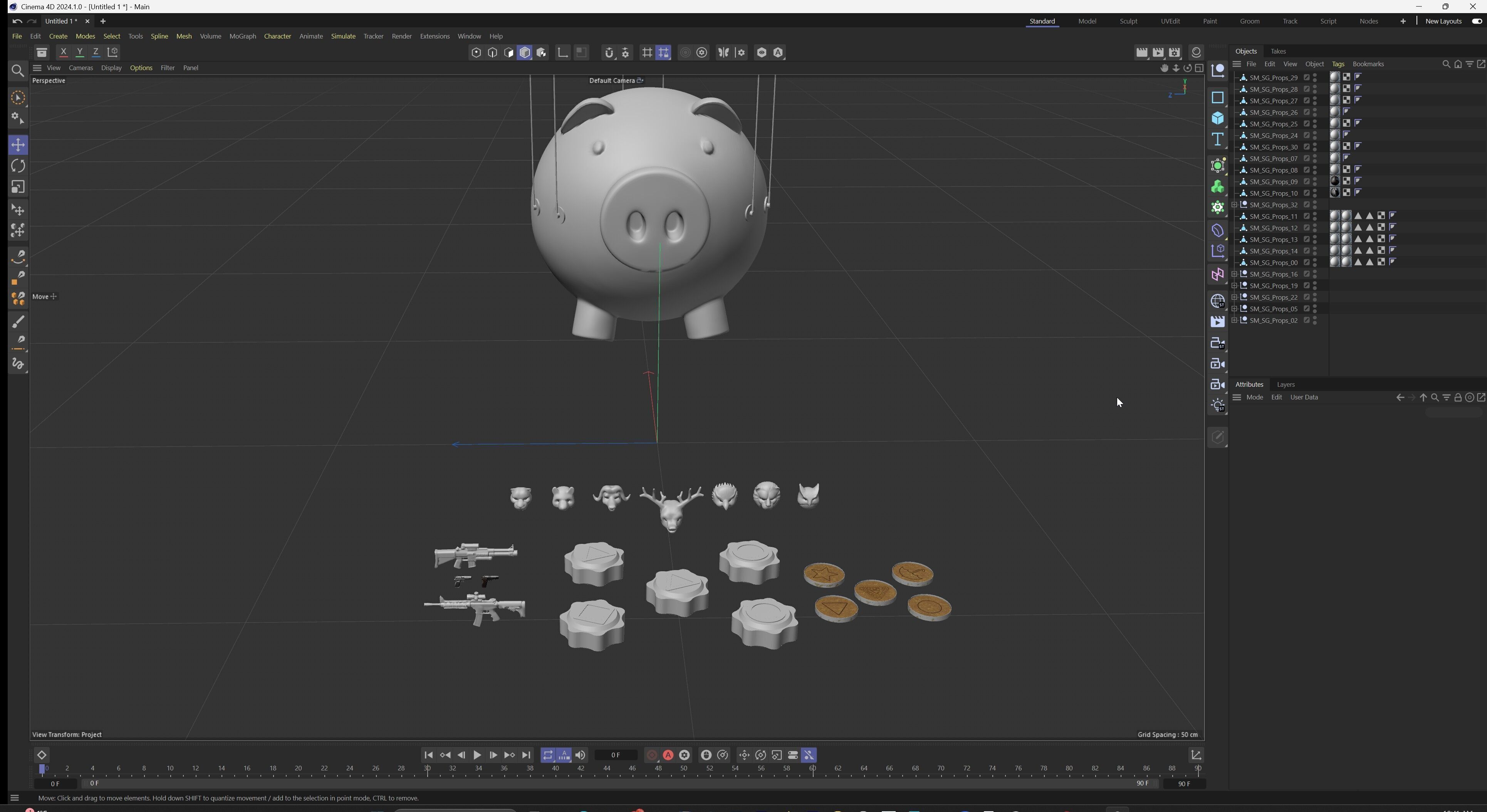Expand the SM_SG_Props_16 hierarchy

click(x=1234, y=274)
